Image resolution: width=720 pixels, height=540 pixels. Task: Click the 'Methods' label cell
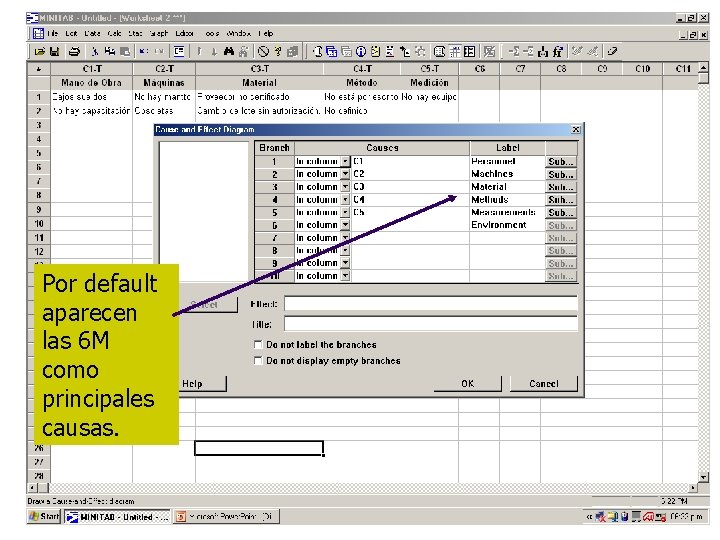(x=507, y=200)
